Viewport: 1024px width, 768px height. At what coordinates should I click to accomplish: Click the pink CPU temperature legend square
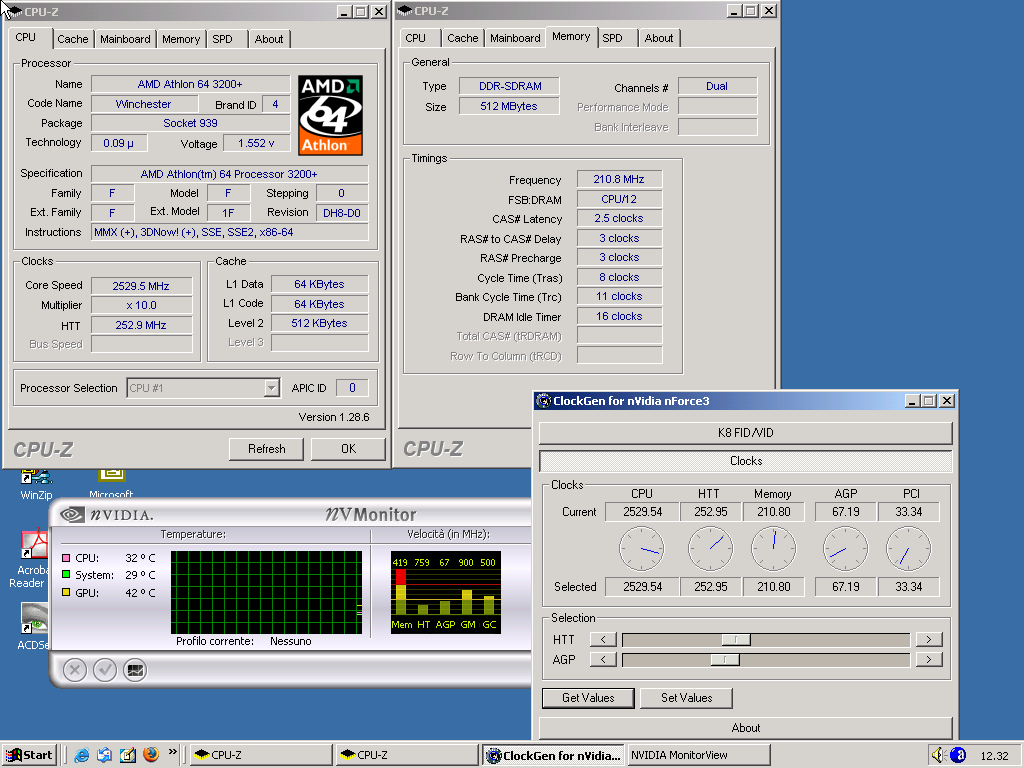coord(66,558)
